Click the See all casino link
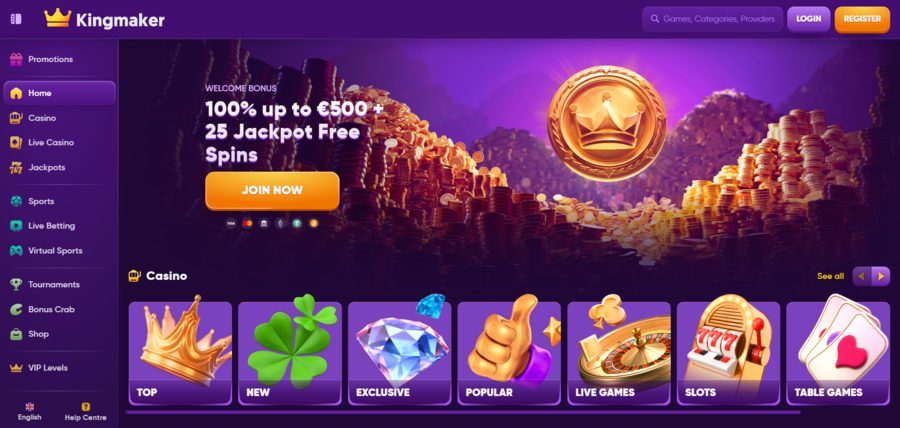900x428 pixels. click(831, 277)
